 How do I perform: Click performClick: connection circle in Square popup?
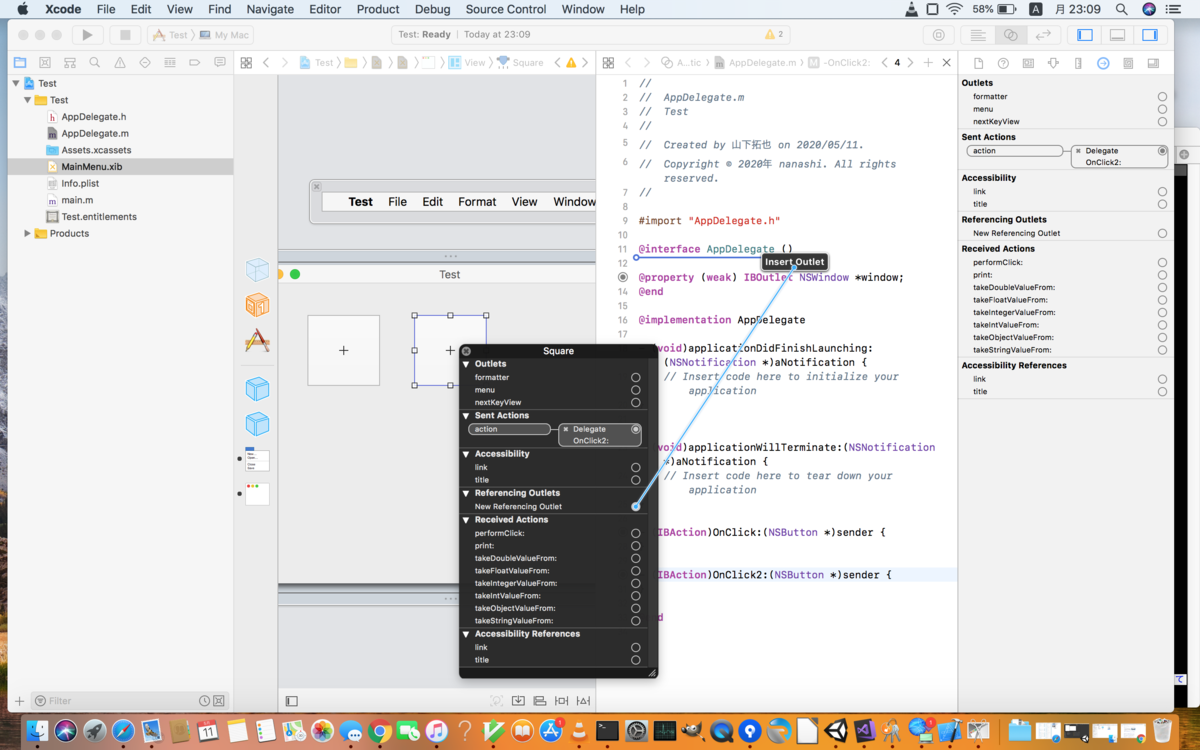point(635,533)
